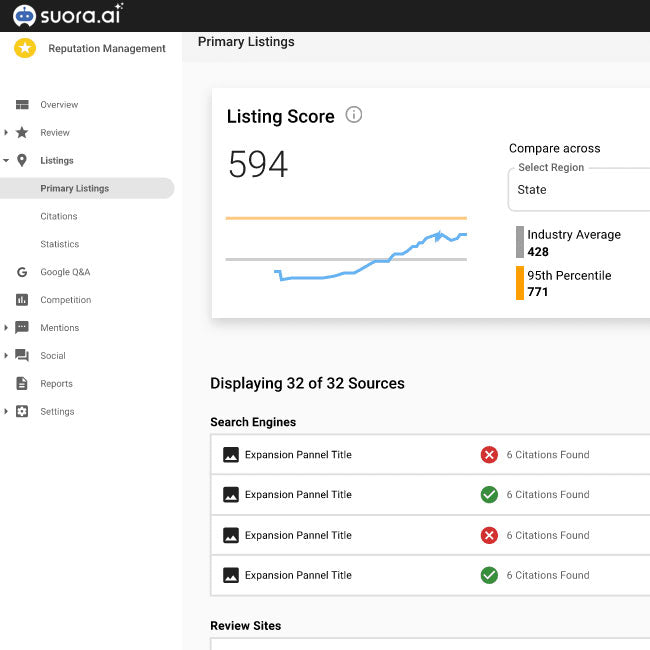Select Citations in the sidebar

[x=59, y=216]
